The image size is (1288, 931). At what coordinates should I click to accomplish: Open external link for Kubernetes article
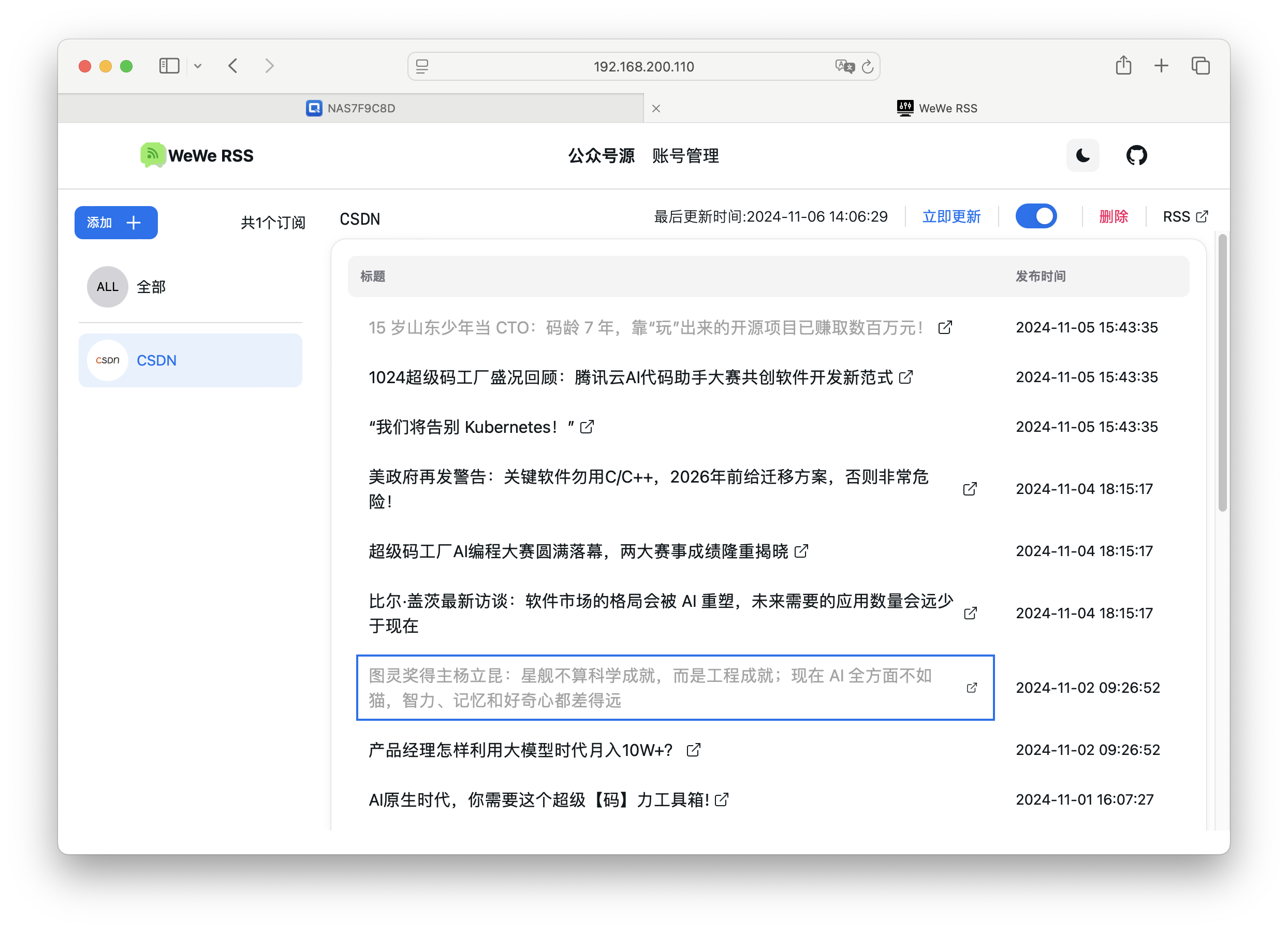pyautogui.click(x=587, y=427)
